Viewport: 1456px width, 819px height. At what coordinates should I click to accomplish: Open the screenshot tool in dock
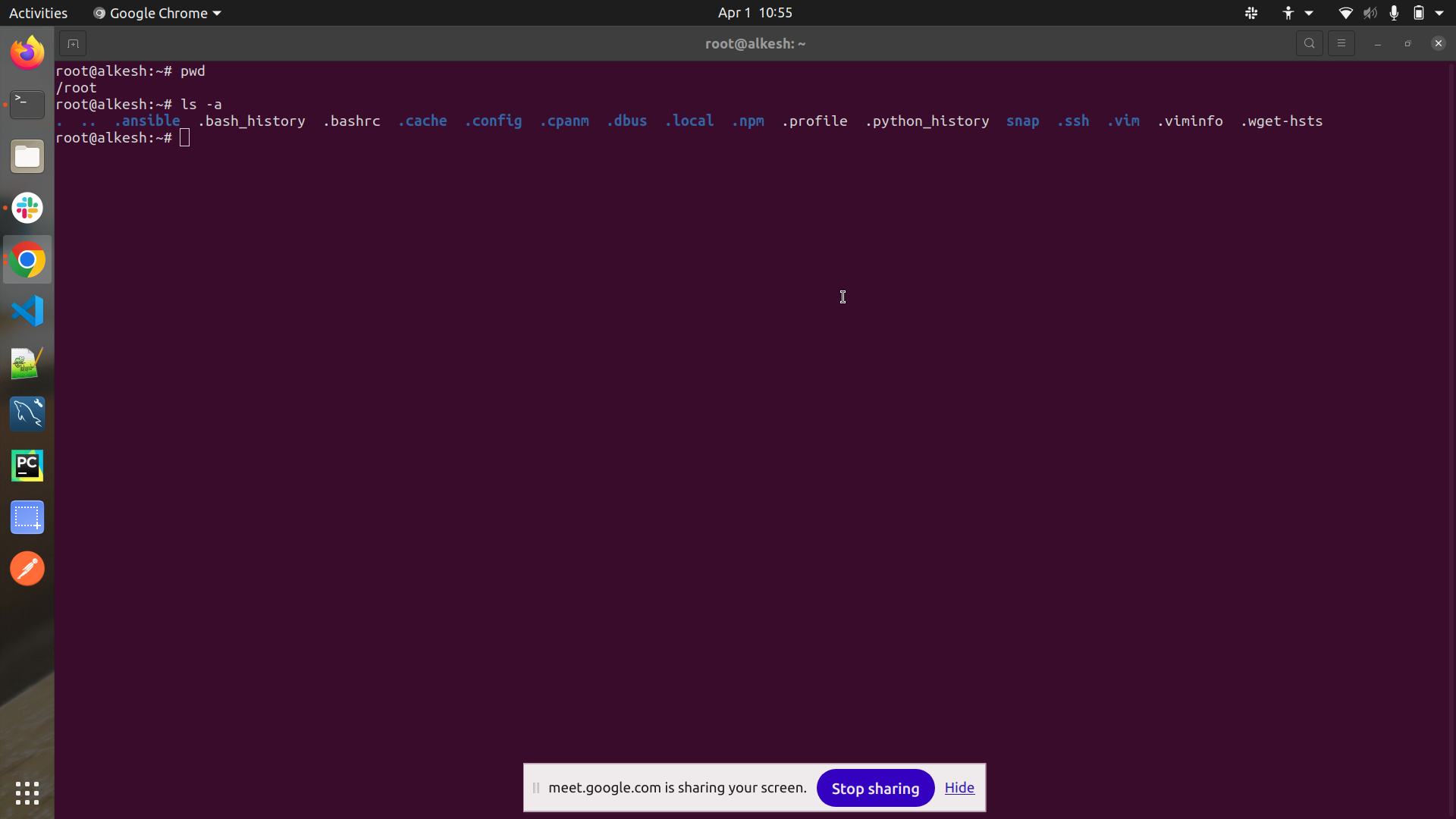click(27, 517)
